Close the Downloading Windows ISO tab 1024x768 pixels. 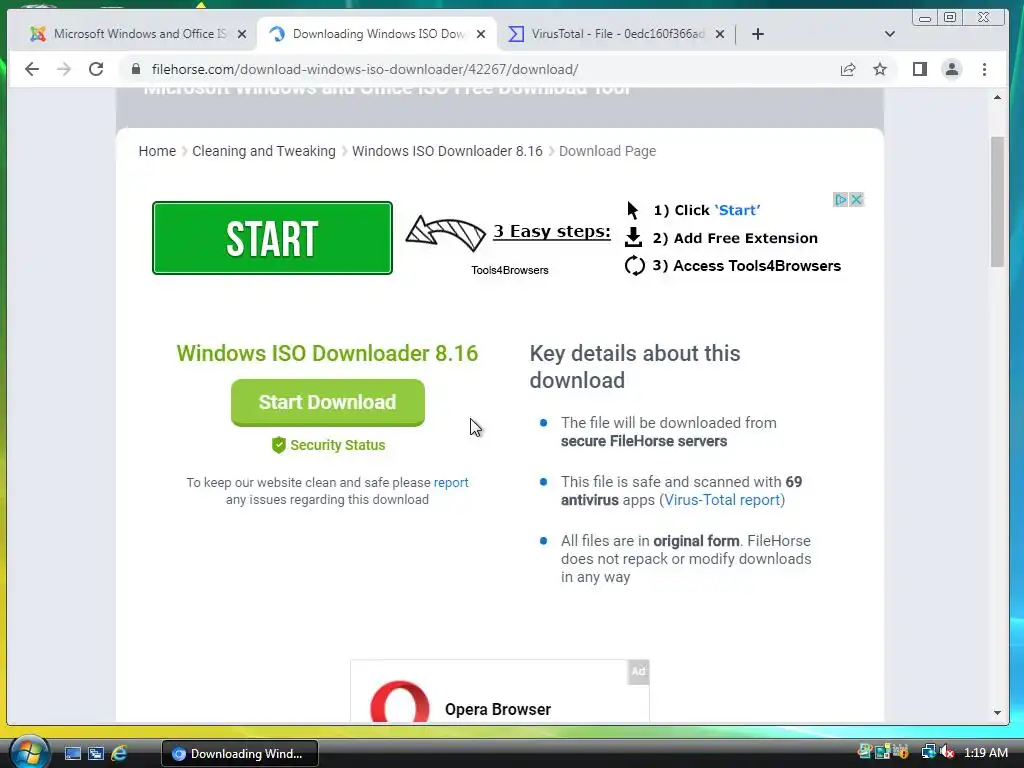pyautogui.click(x=481, y=34)
